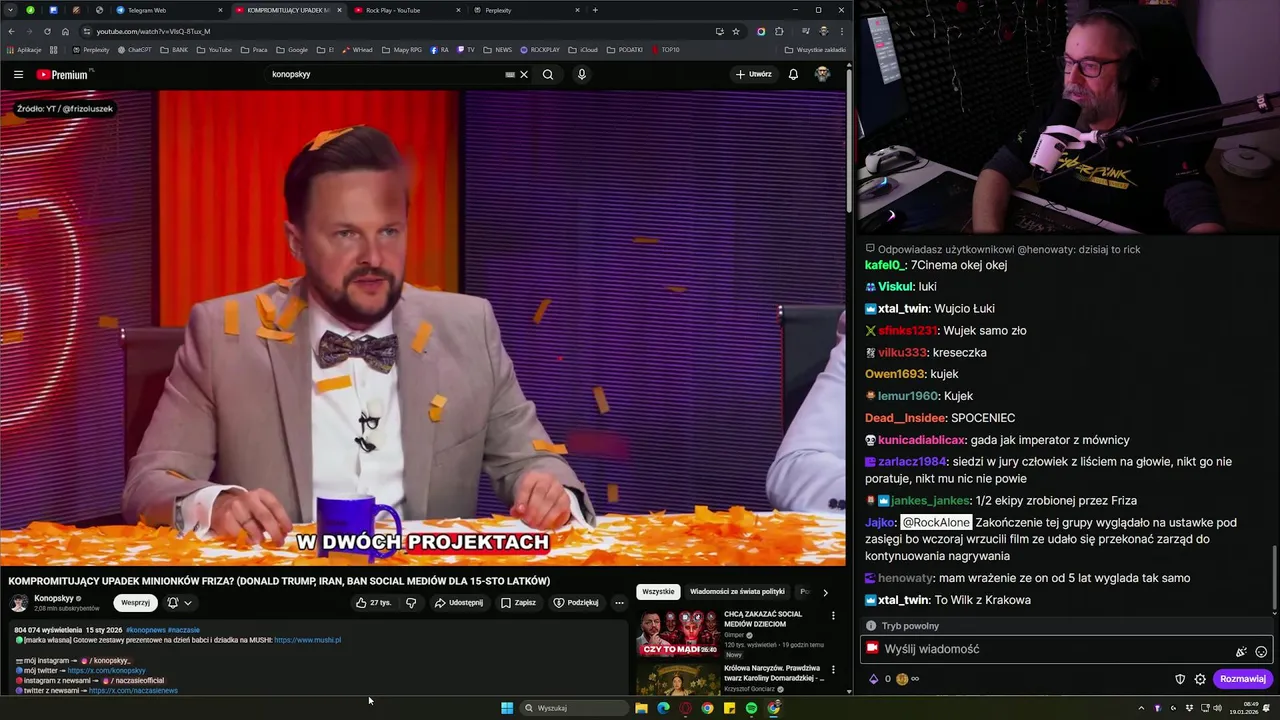
Task: Open File Explorer from the taskbar
Action: click(641, 708)
